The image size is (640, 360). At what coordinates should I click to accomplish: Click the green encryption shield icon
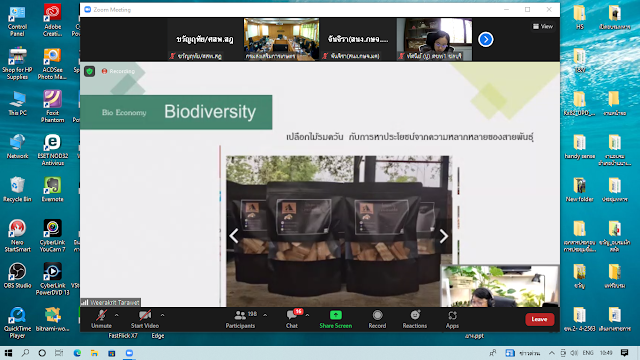pos(90,71)
